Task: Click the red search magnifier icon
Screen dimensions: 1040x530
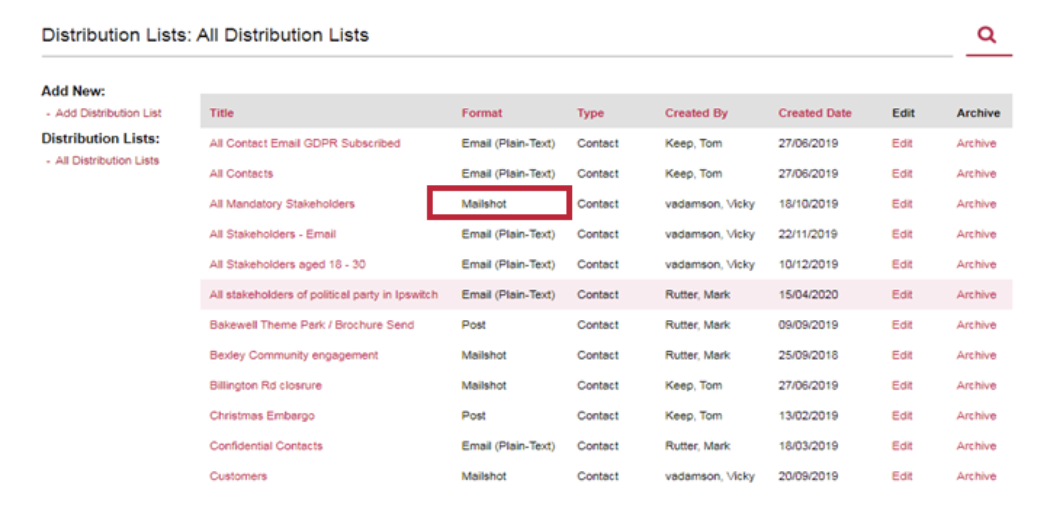Action: click(x=987, y=34)
